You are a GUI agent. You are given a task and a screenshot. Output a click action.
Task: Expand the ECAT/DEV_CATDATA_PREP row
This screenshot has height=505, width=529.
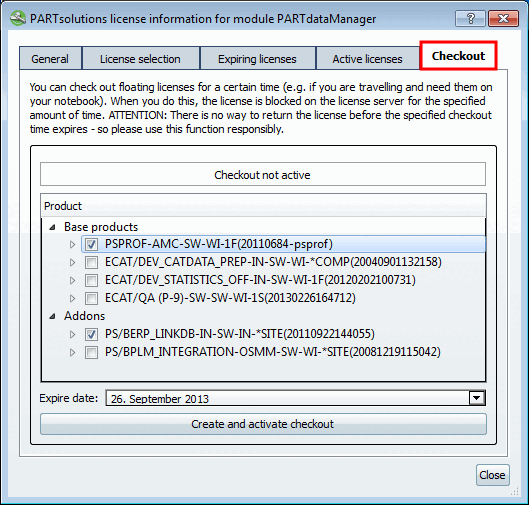(x=72, y=262)
